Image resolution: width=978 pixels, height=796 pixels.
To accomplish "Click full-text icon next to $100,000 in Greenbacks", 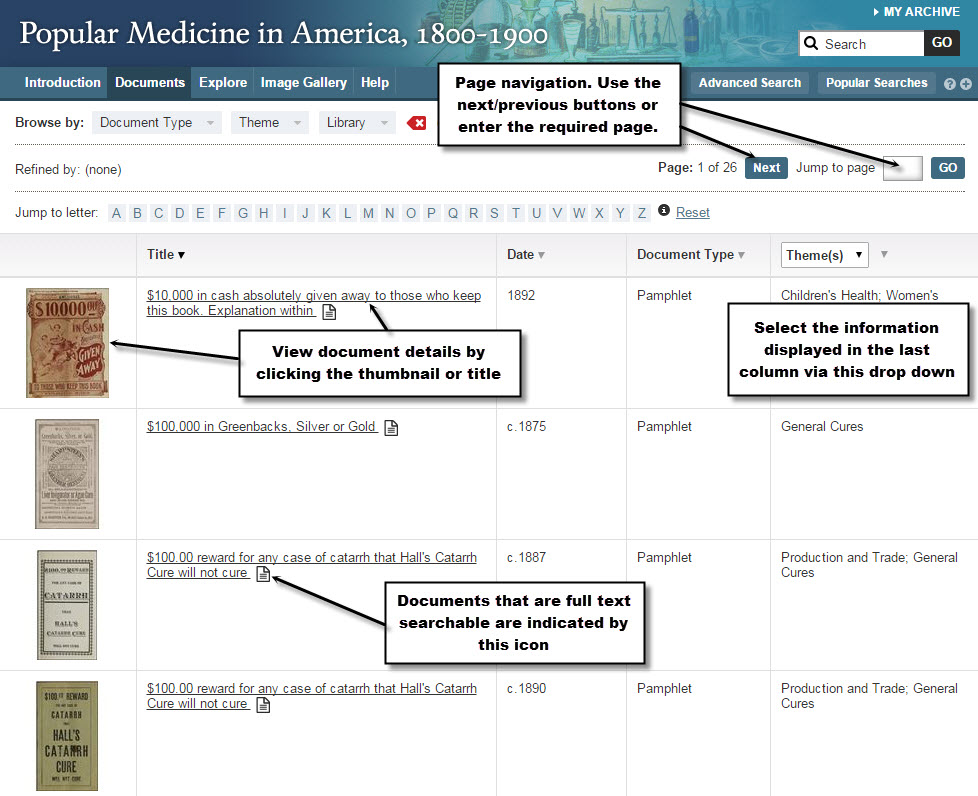I will point(391,428).
